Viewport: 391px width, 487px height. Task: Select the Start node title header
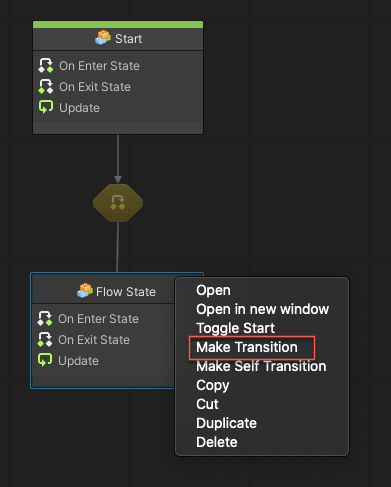[x=118, y=39]
